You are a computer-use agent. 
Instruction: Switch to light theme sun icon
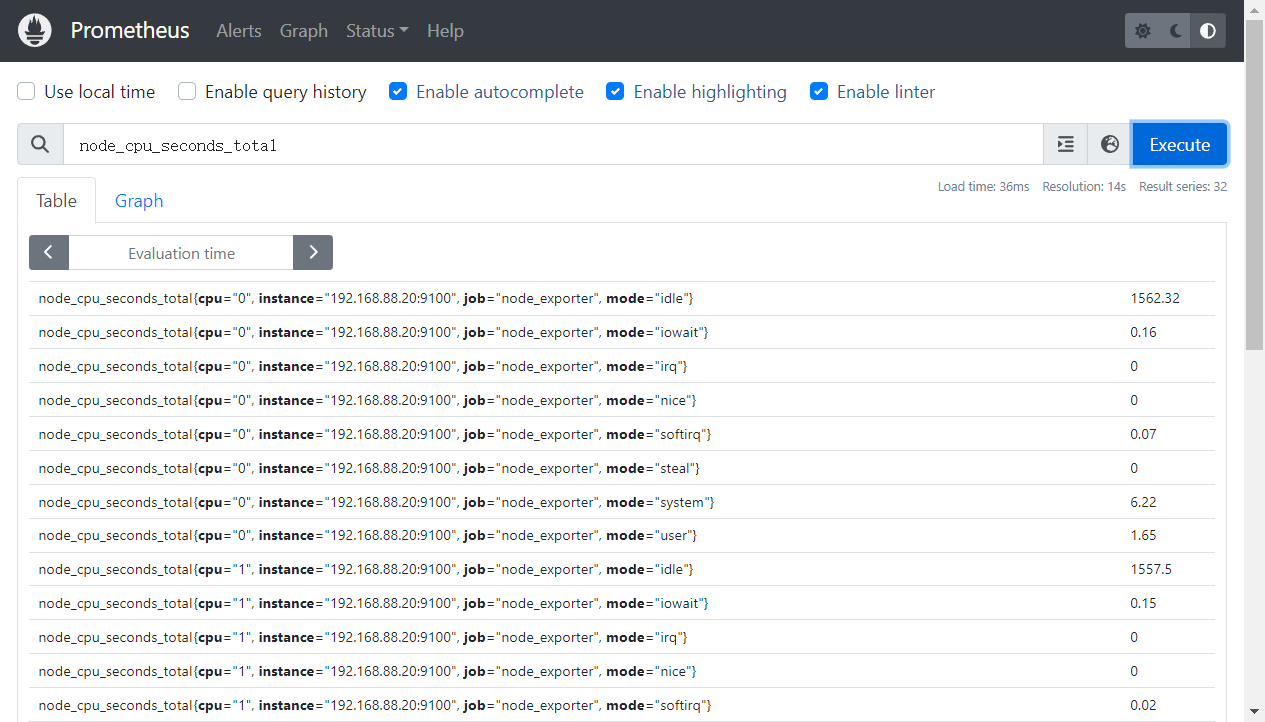pyautogui.click(x=1143, y=31)
